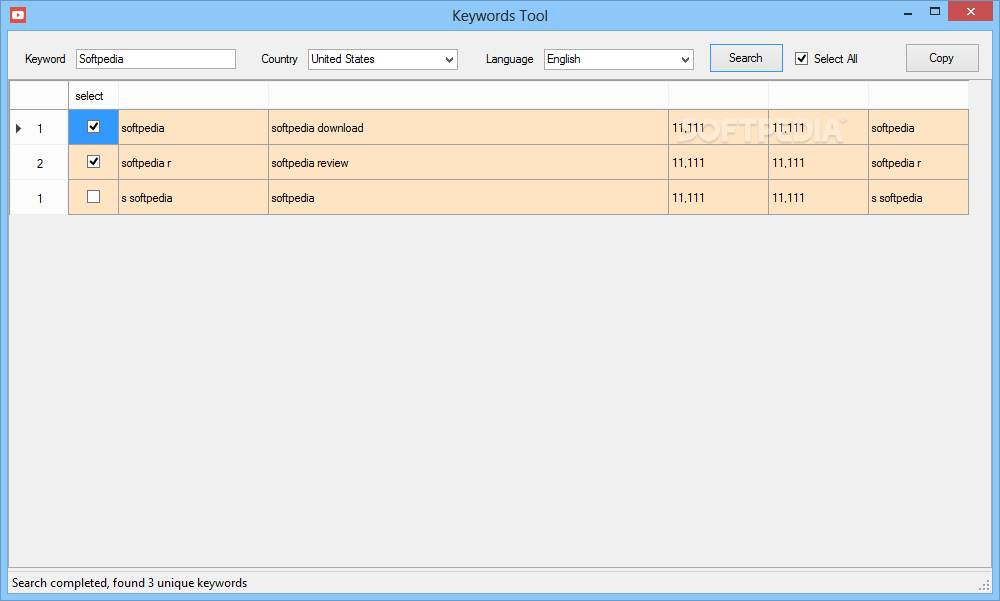Select the row header numbered 2
Viewport: 1000px width, 601px height.
tap(39, 163)
